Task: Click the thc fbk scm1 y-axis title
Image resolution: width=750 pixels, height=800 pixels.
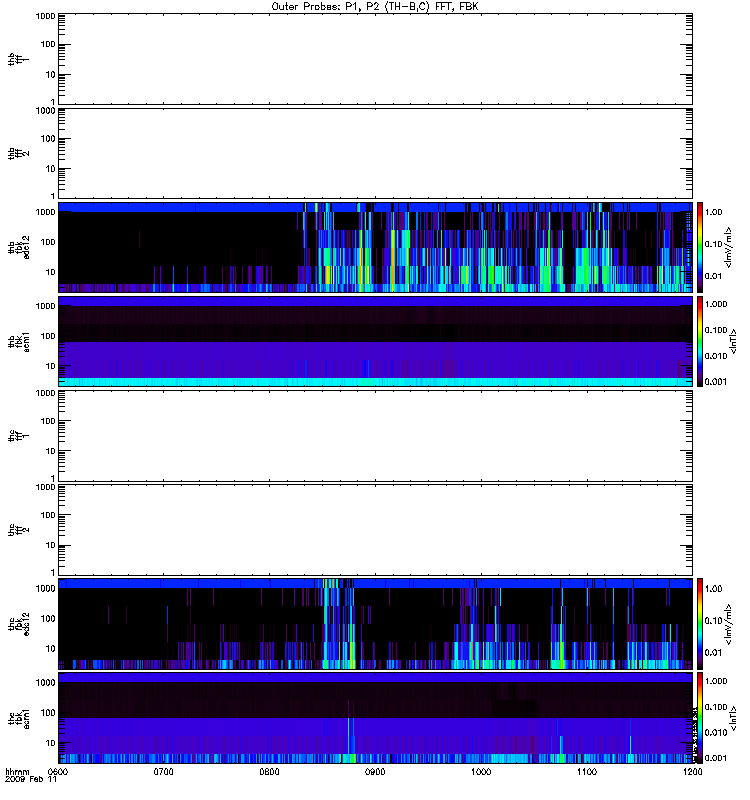Action: [x=18, y=717]
